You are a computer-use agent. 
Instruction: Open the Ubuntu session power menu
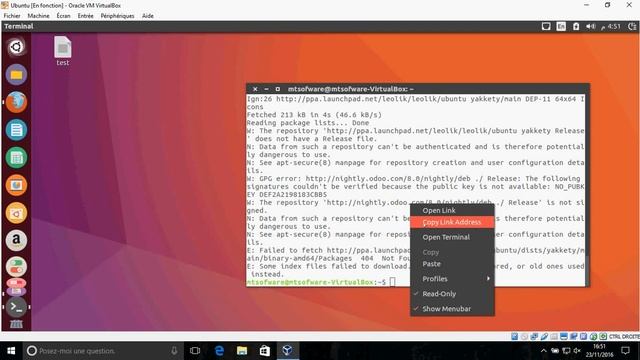(632, 27)
